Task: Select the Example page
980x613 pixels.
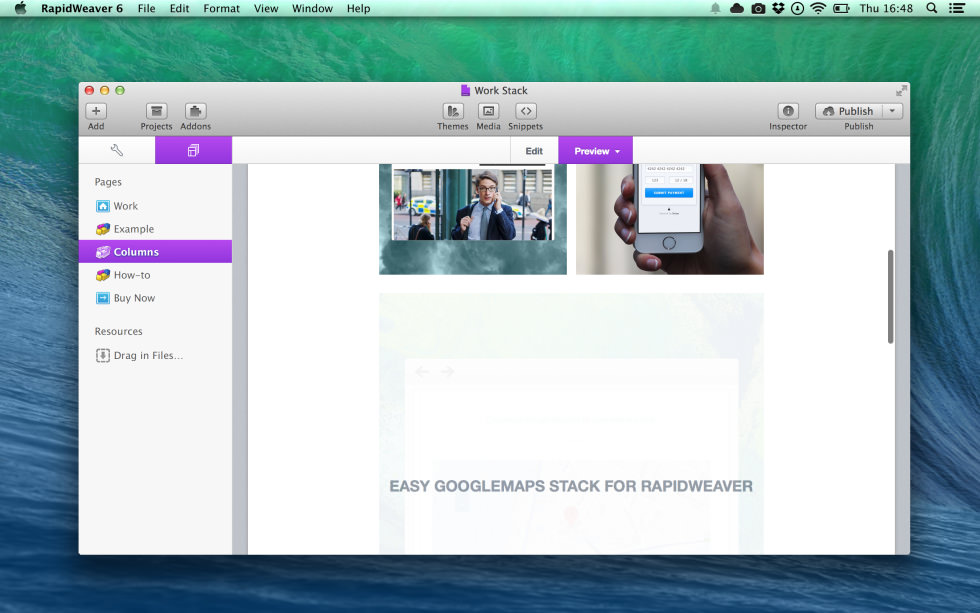Action: pyautogui.click(x=155, y=229)
